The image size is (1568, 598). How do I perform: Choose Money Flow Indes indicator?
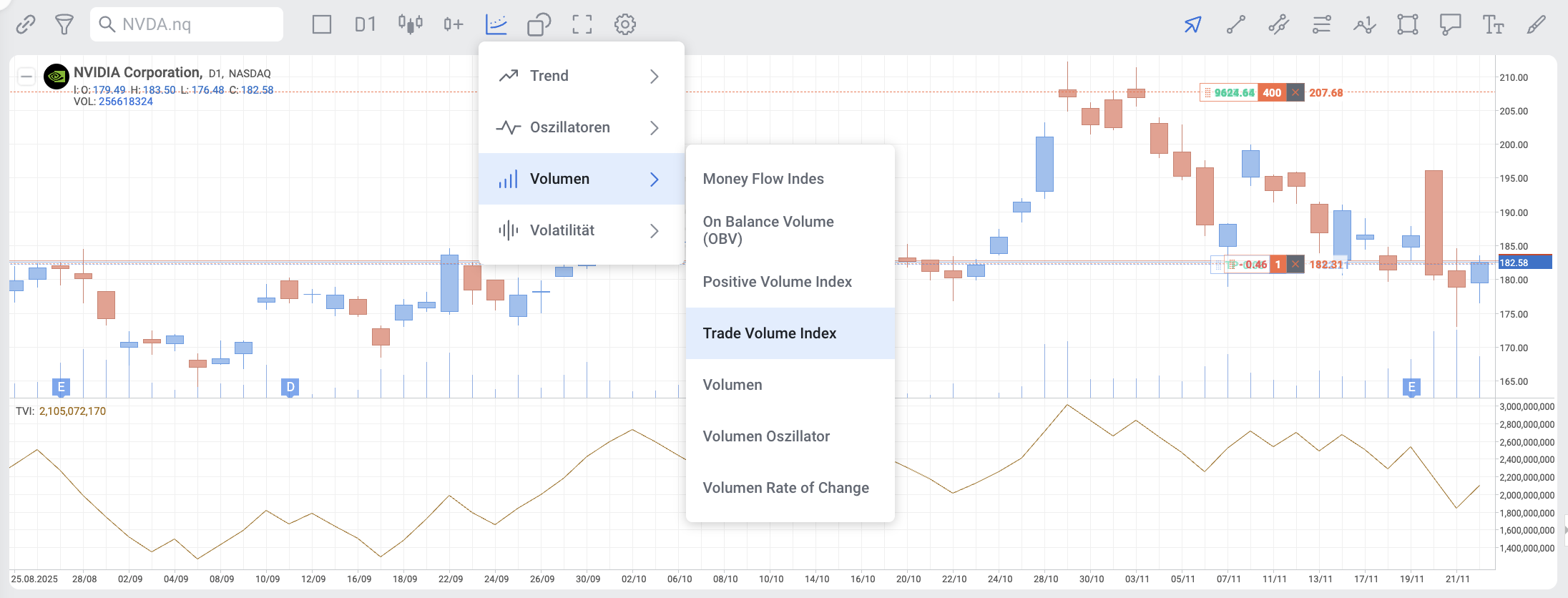[790, 179]
